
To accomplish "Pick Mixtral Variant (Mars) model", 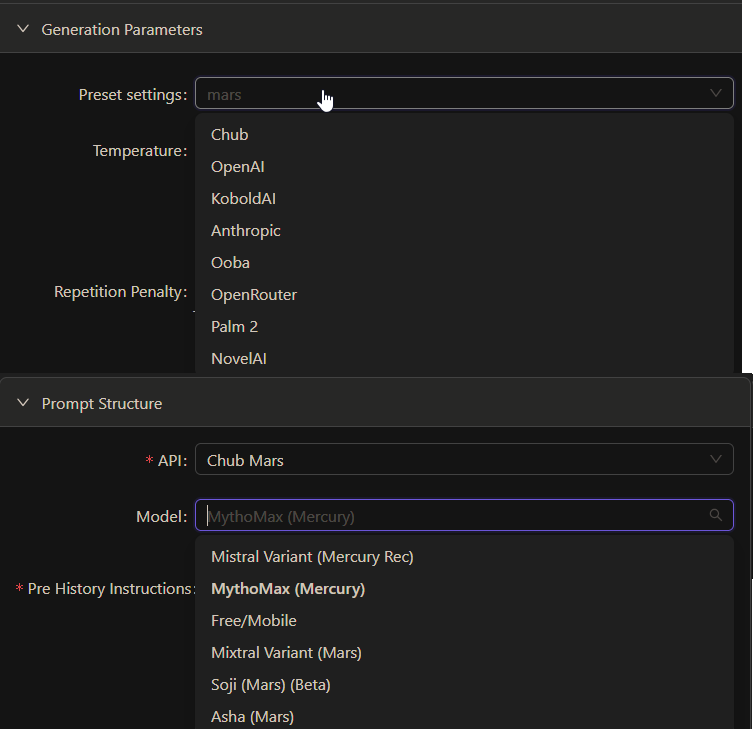I will [286, 653].
